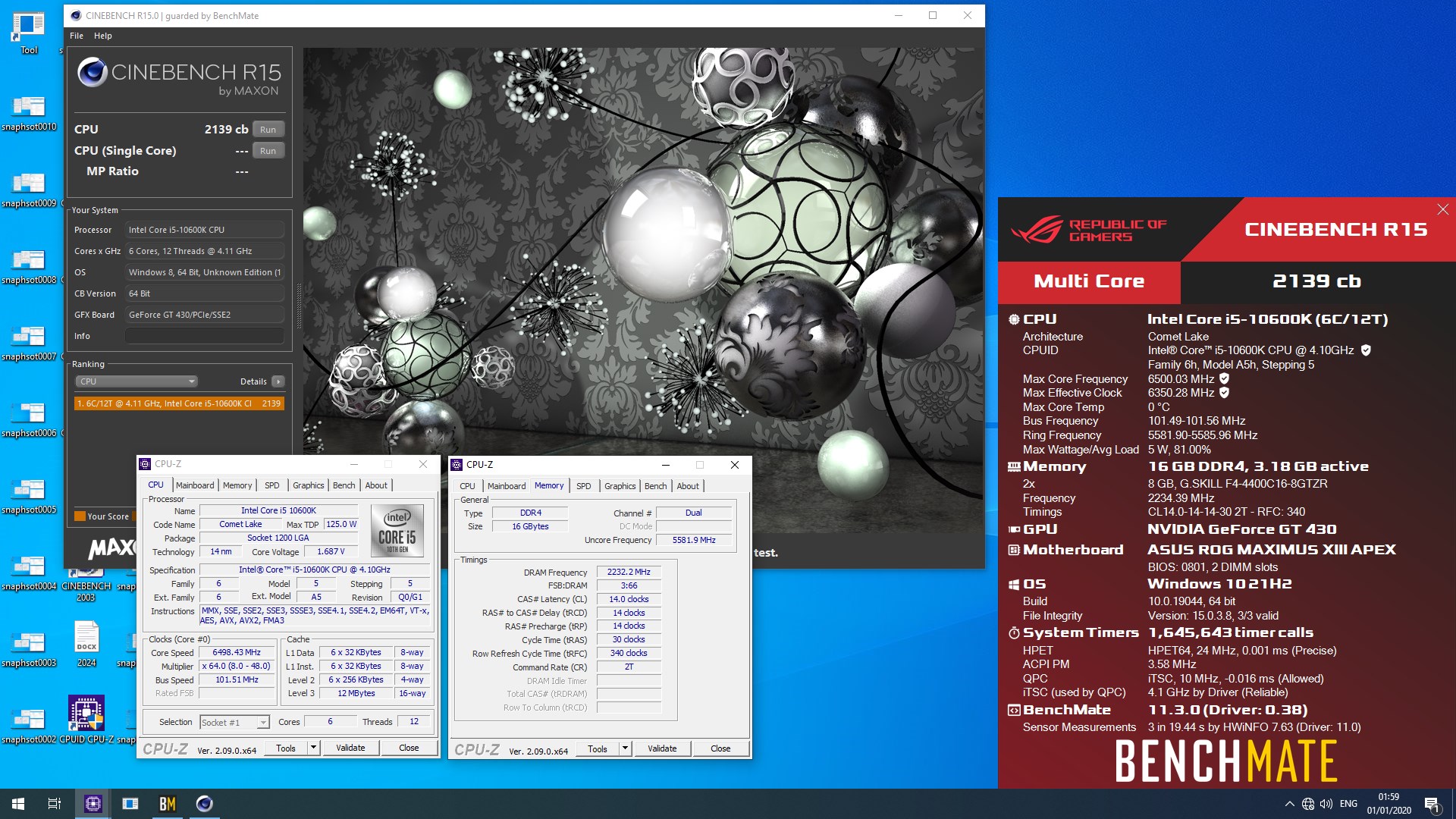Image resolution: width=1456 pixels, height=819 pixels.
Task: Click the ENG language indicator
Action: [1348, 804]
